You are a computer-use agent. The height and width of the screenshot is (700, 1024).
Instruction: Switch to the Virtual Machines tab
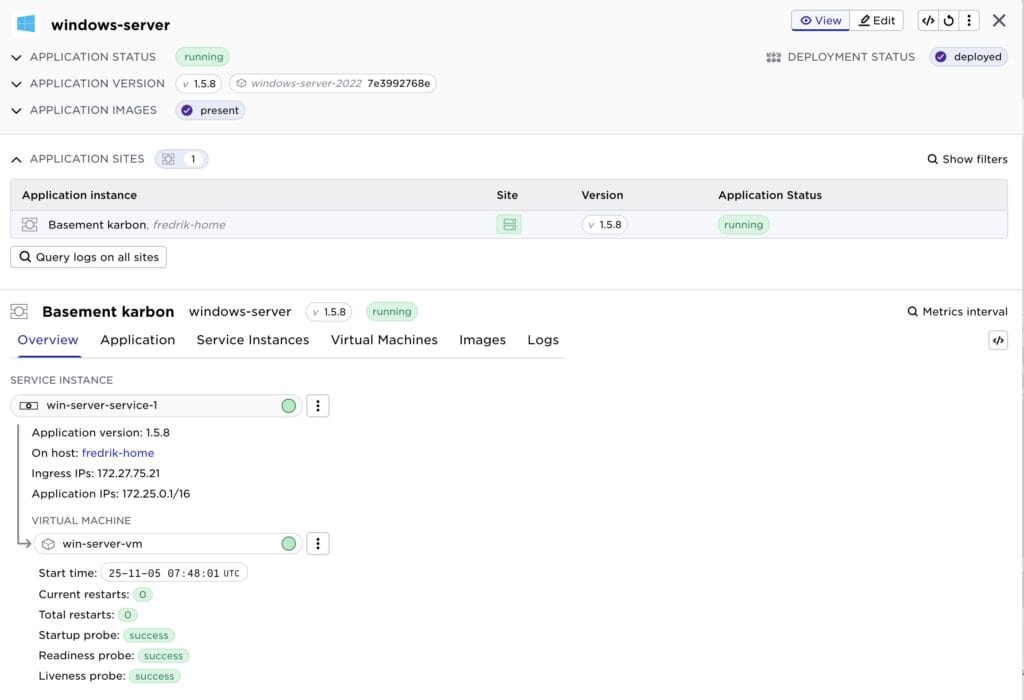pyautogui.click(x=385, y=340)
